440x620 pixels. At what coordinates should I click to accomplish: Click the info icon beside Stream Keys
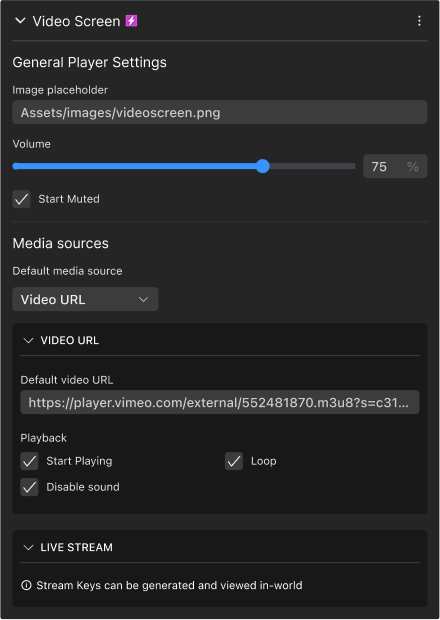coord(26,585)
